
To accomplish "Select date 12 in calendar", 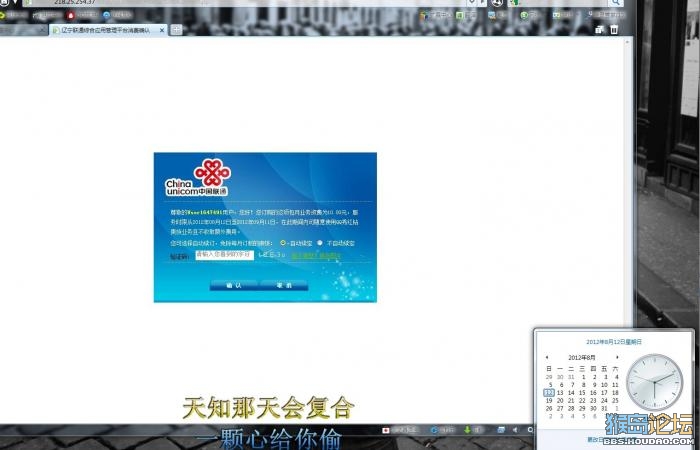I will tap(549, 393).
